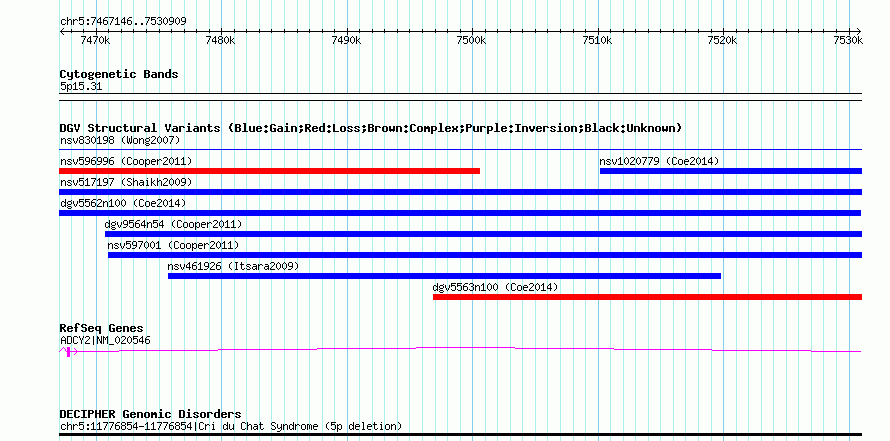
Task: Click the 7510k ruler tick label
Action: 597,40
